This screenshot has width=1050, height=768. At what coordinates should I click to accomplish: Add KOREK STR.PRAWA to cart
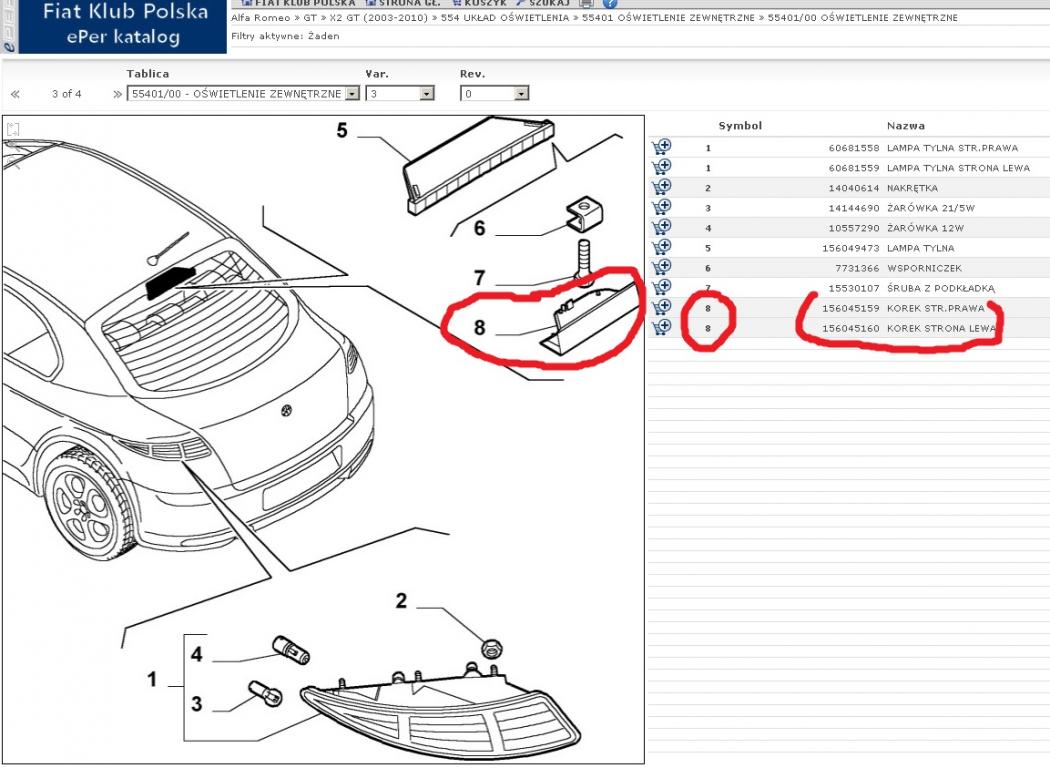click(x=661, y=307)
